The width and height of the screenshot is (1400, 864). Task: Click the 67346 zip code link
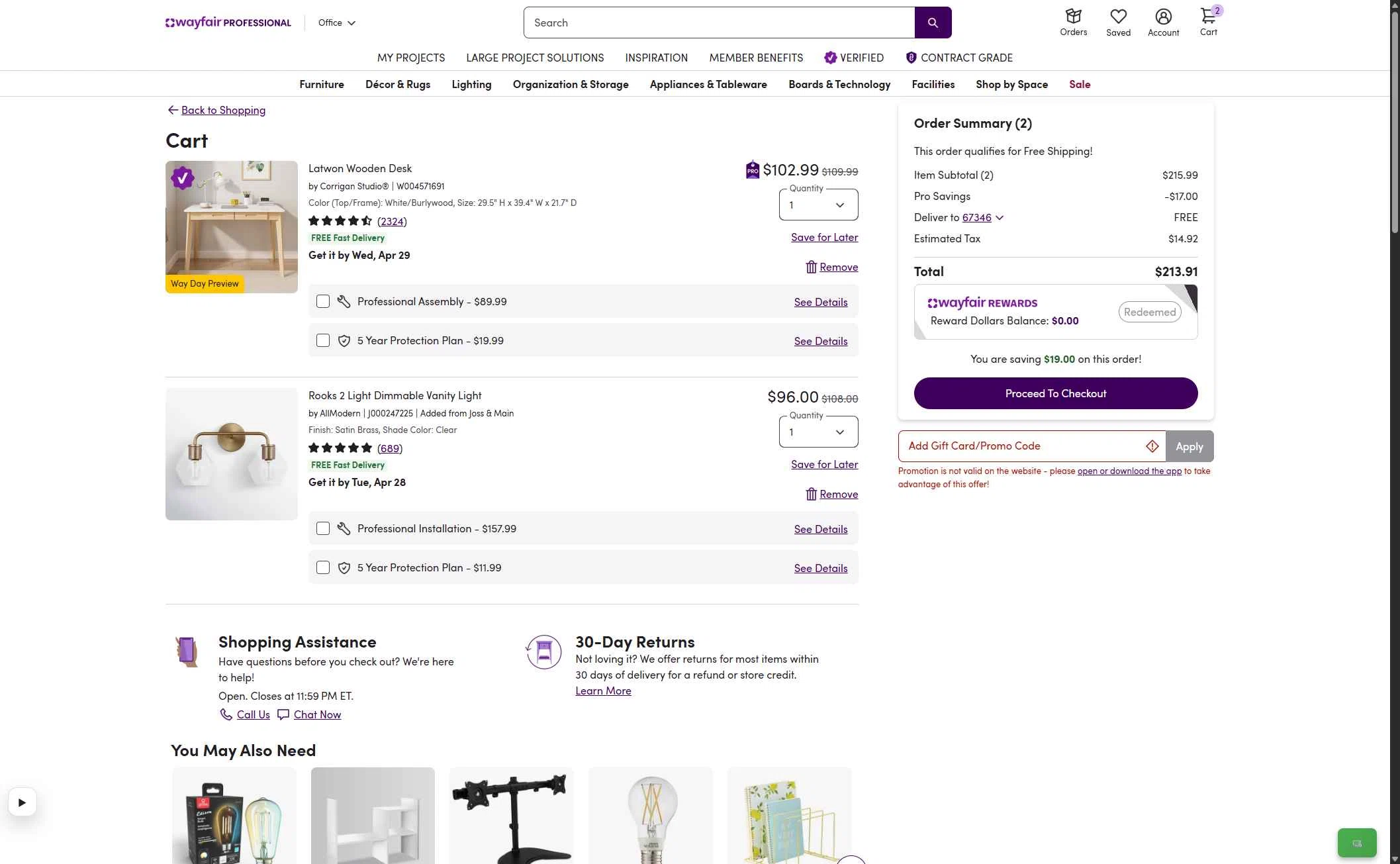coord(976,217)
